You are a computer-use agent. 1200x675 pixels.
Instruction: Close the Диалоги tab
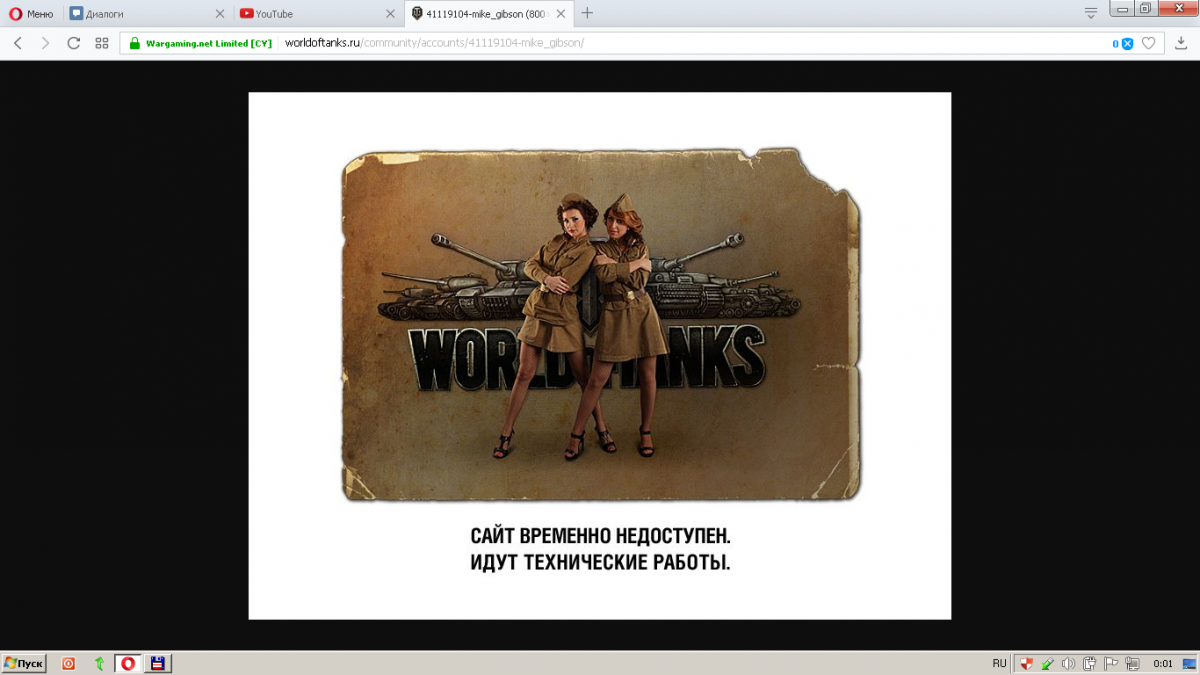220,13
